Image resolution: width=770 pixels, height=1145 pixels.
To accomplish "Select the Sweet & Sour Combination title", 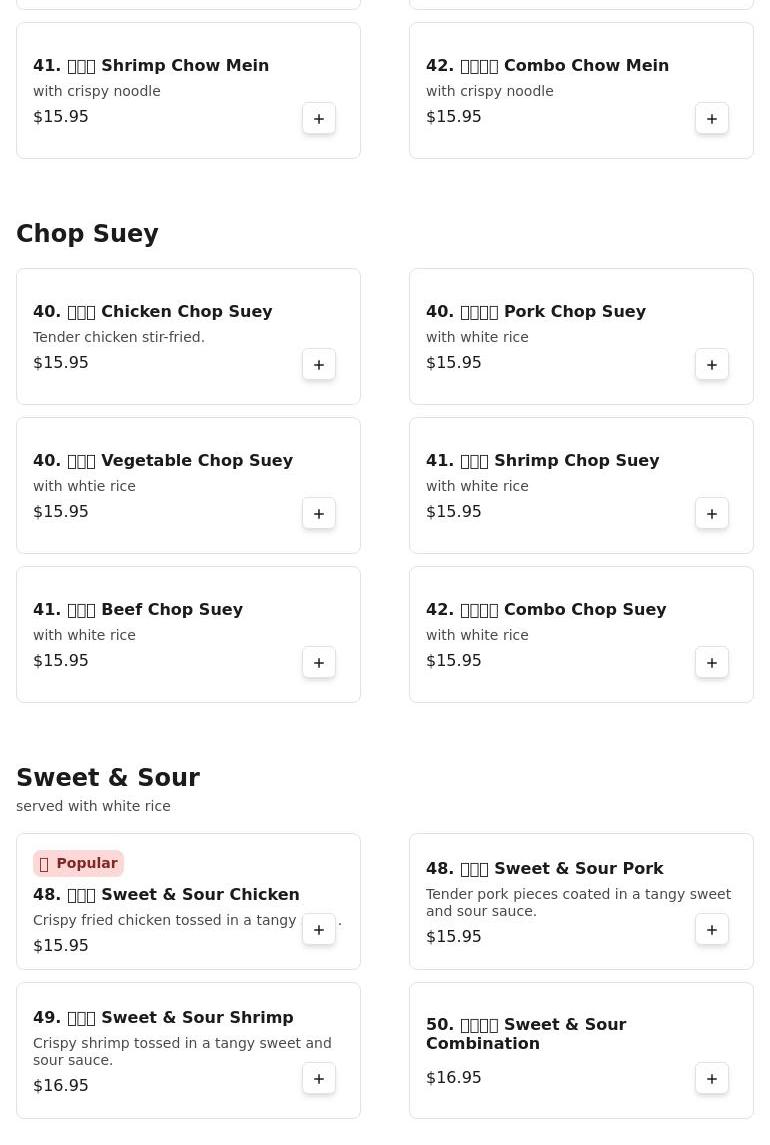I will (x=526, y=1034).
